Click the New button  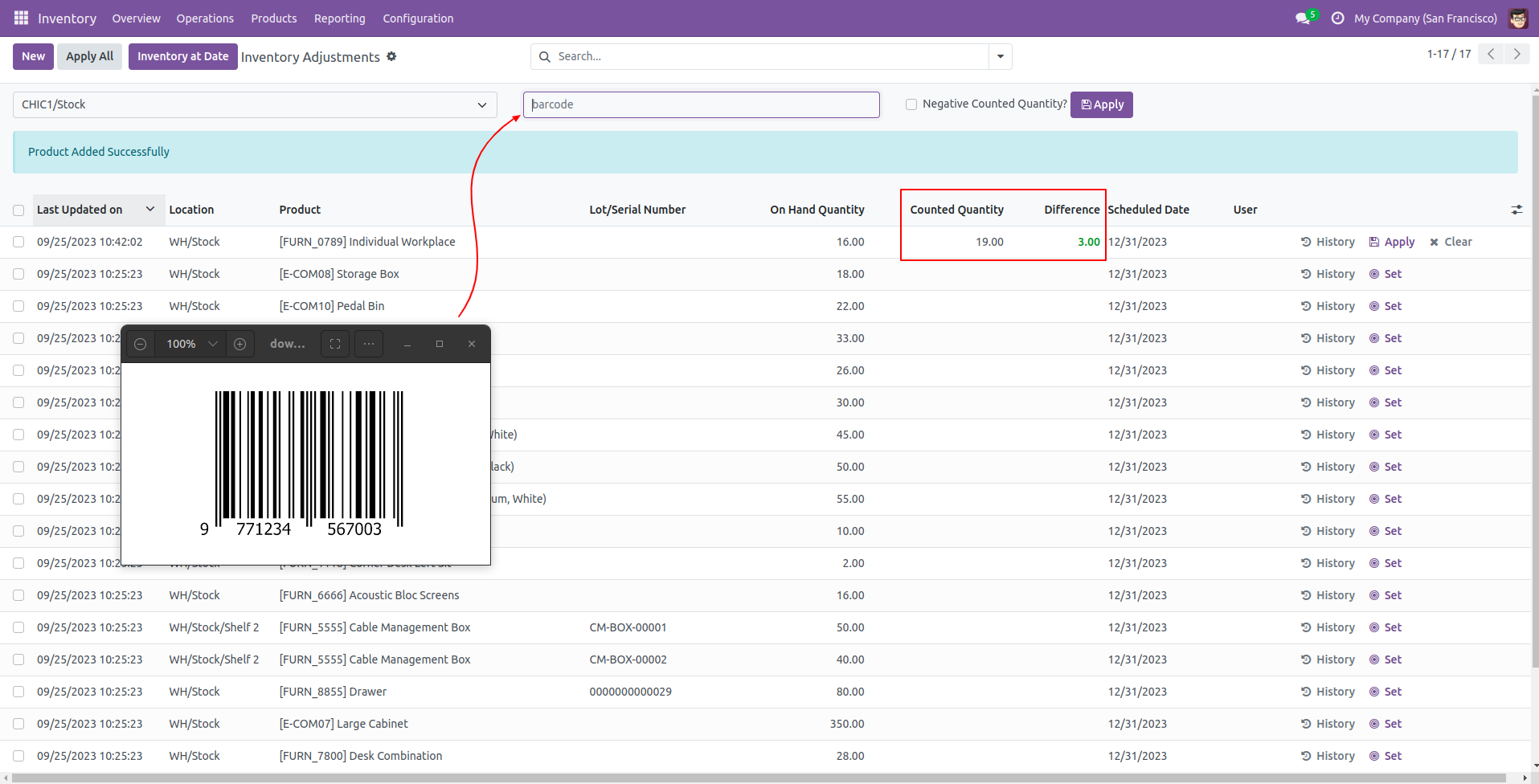tap(34, 56)
